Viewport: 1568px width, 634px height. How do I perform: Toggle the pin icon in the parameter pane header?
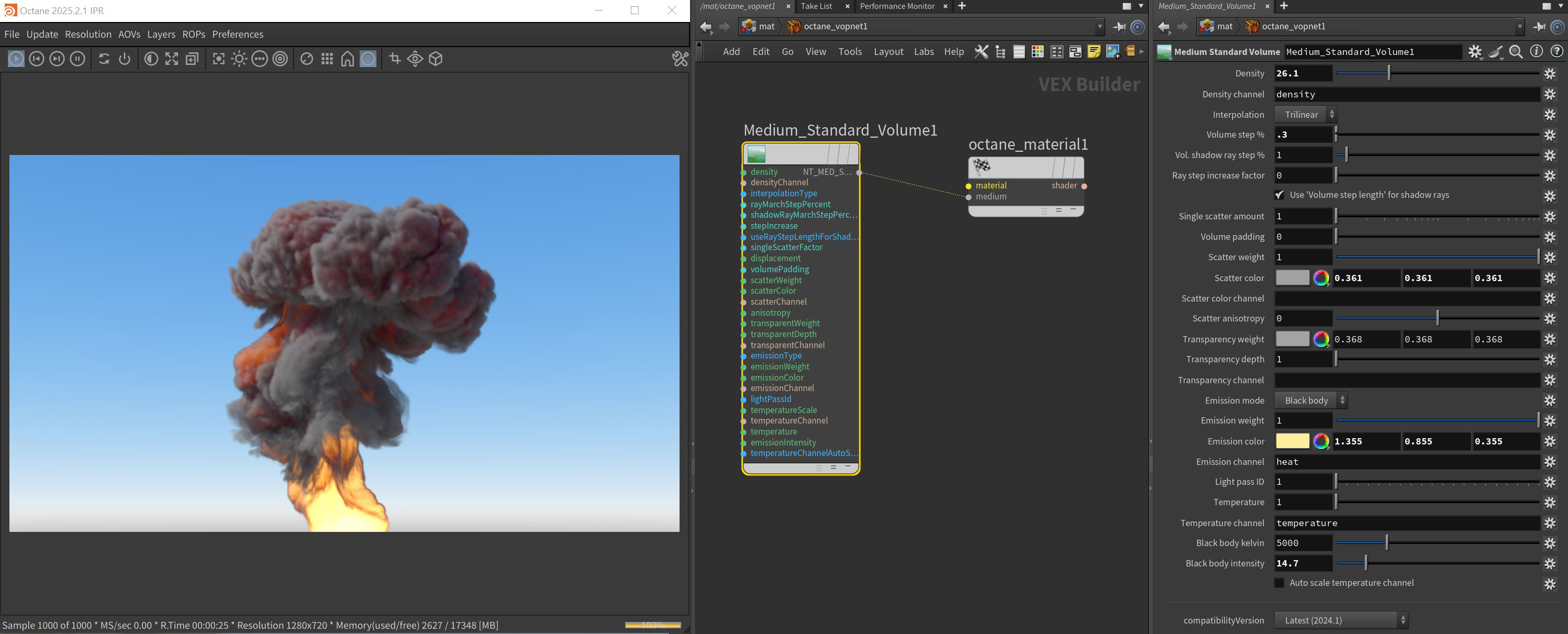[x=1539, y=26]
